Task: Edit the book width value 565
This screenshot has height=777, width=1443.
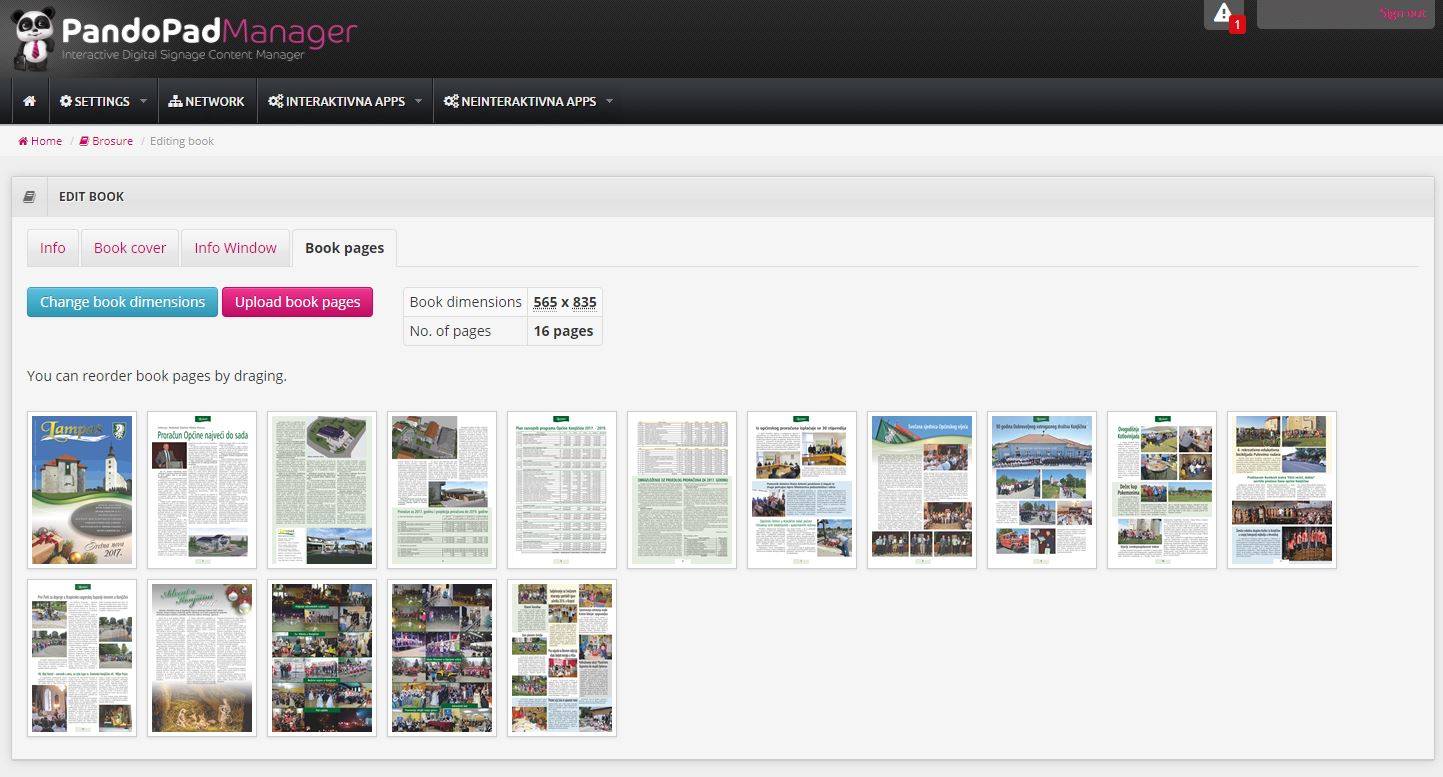Action: click(x=545, y=302)
